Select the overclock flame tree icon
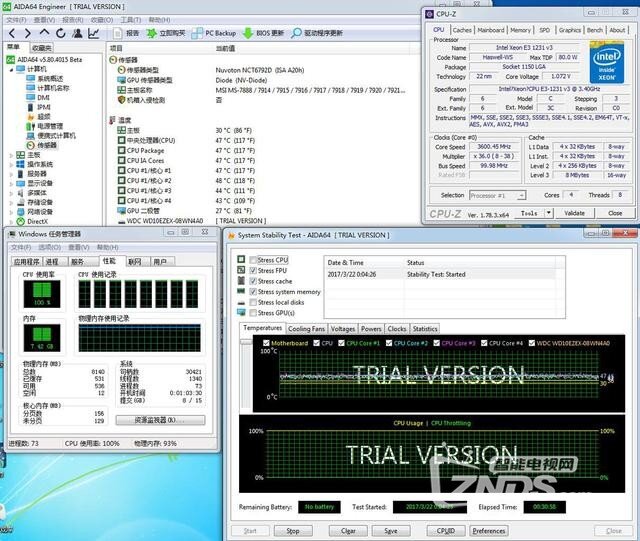The height and width of the screenshot is (541, 640). [x=31, y=116]
